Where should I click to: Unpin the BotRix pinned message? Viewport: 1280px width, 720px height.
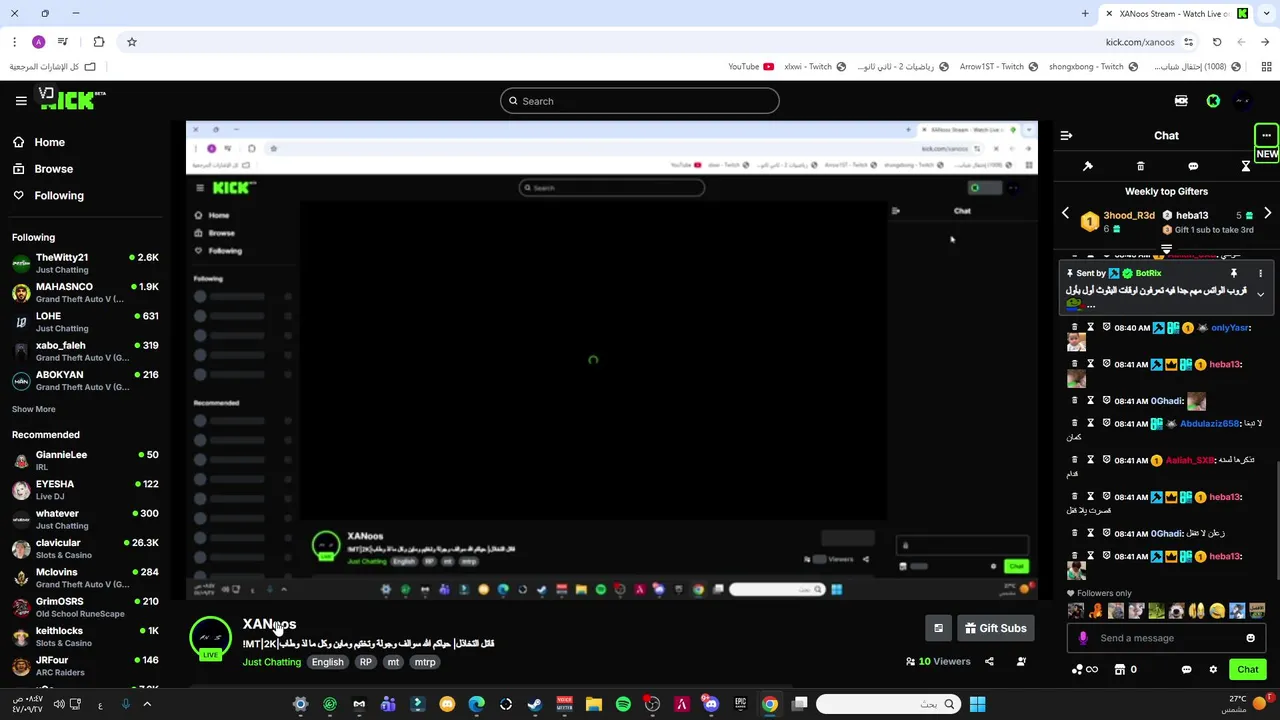(x=1234, y=273)
